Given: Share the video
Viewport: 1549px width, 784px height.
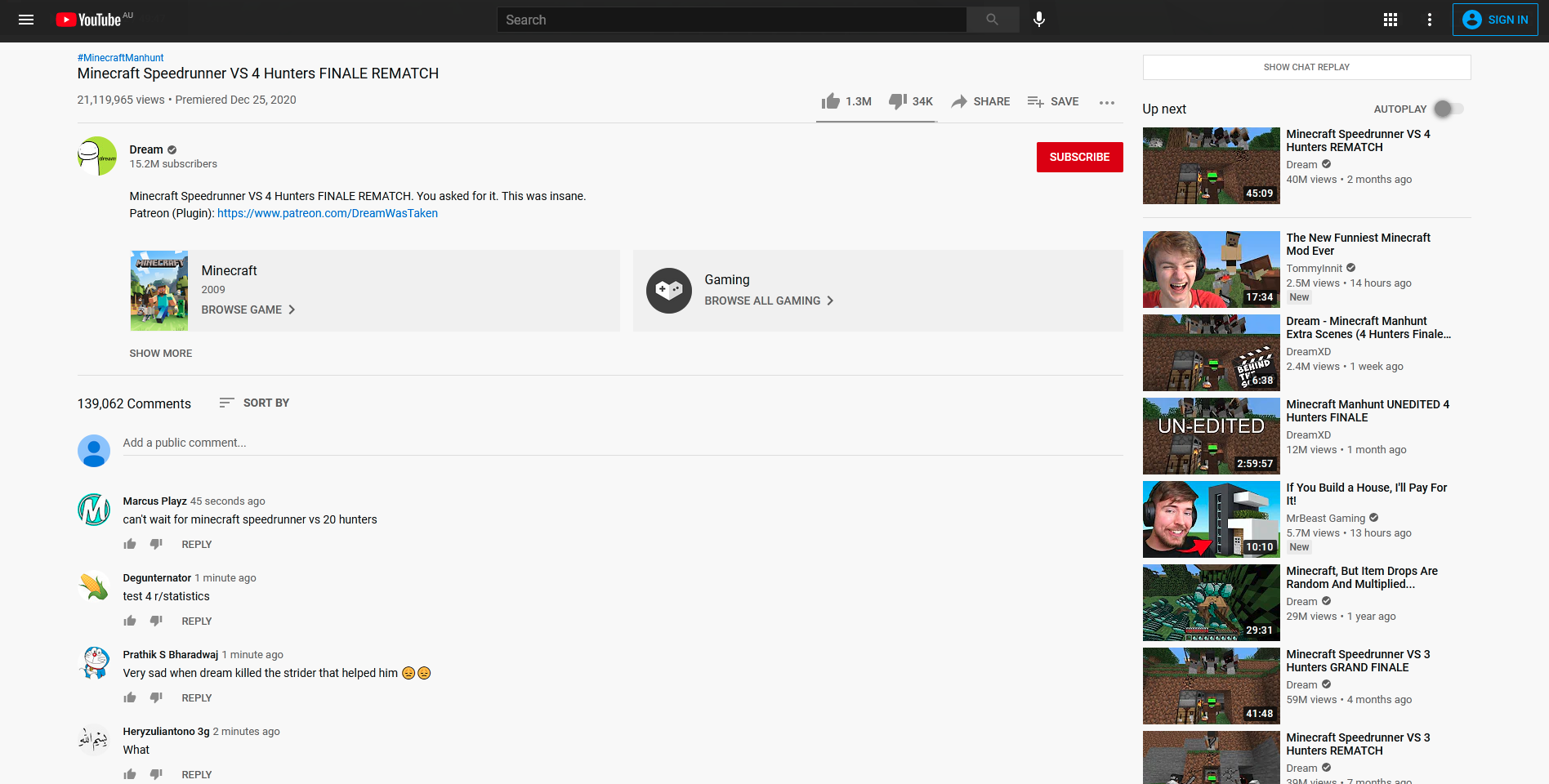Looking at the screenshot, I should pyautogui.click(x=980, y=101).
